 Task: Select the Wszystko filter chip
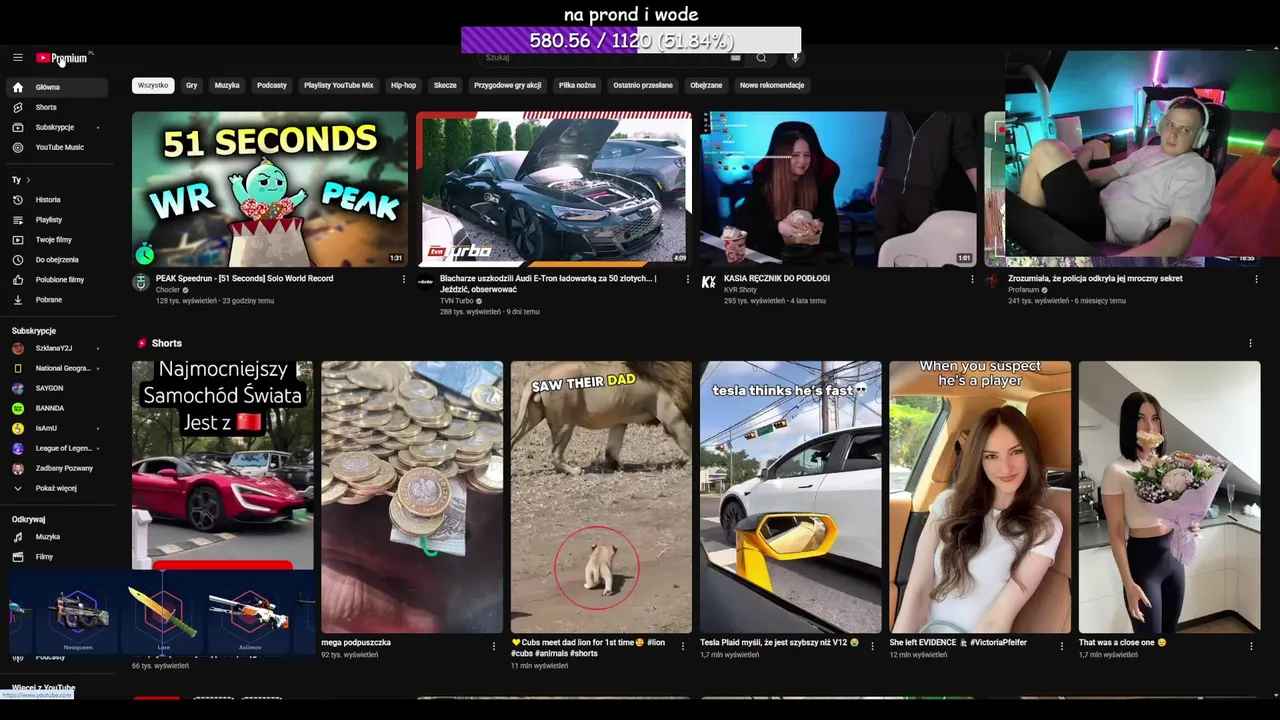153,86
